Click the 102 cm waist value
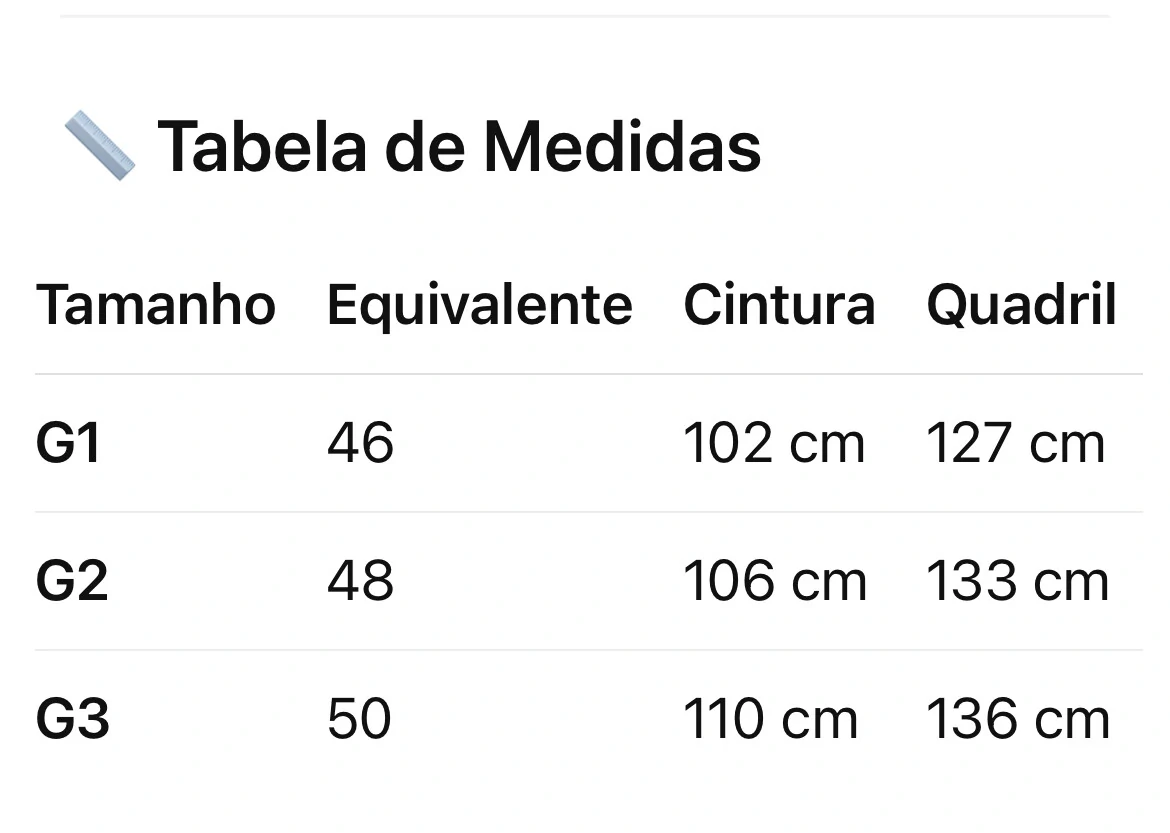1170x833 pixels. pyautogui.click(x=774, y=443)
